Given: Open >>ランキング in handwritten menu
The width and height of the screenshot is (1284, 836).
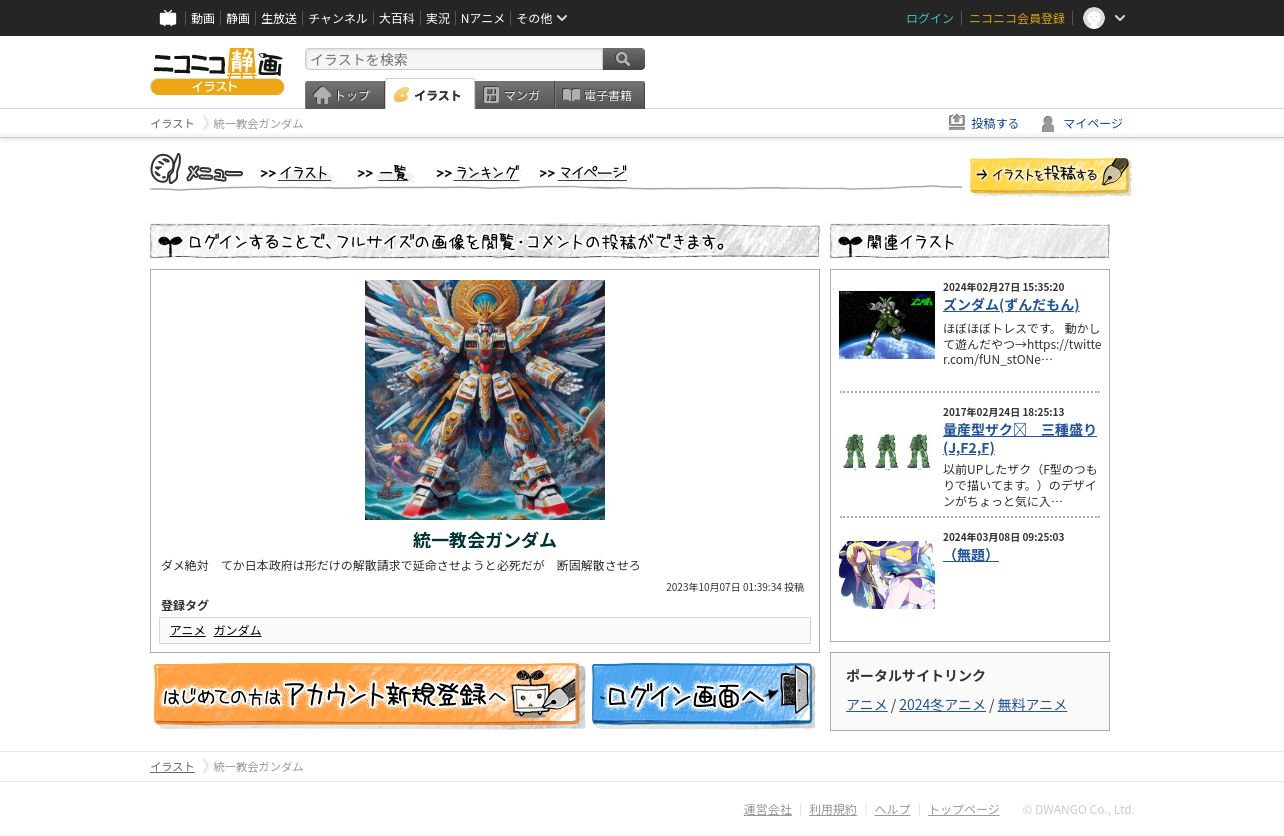Looking at the screenshot, I should tap(478, 173).
